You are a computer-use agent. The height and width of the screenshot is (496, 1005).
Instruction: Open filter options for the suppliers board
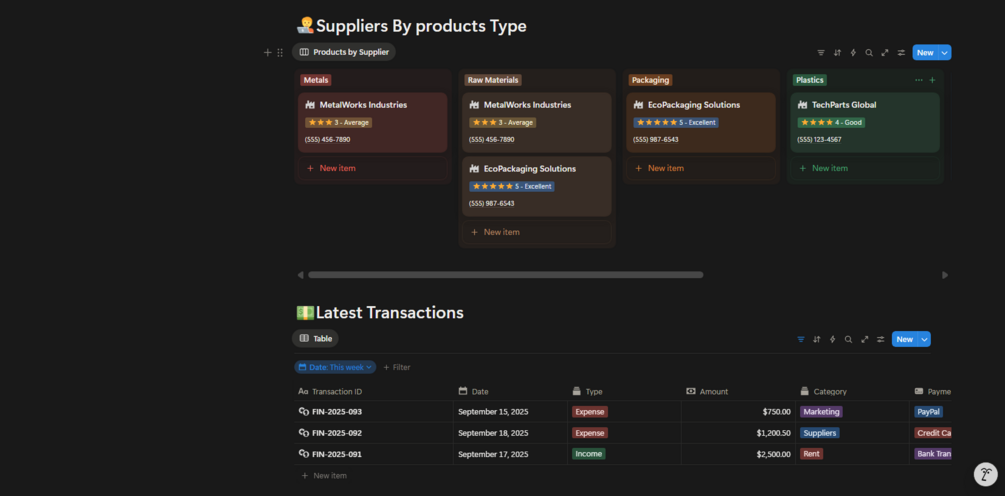pos(821,53)
